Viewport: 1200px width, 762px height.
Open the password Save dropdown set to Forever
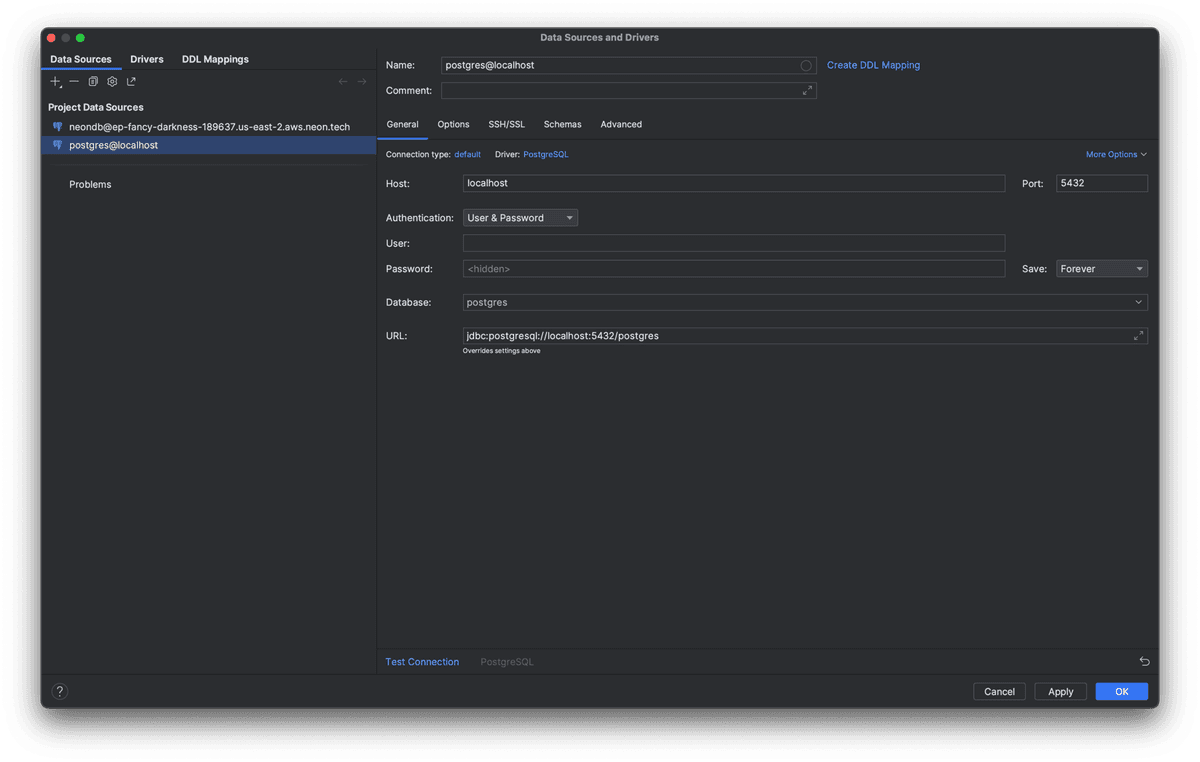click(x=1100, y=268)
